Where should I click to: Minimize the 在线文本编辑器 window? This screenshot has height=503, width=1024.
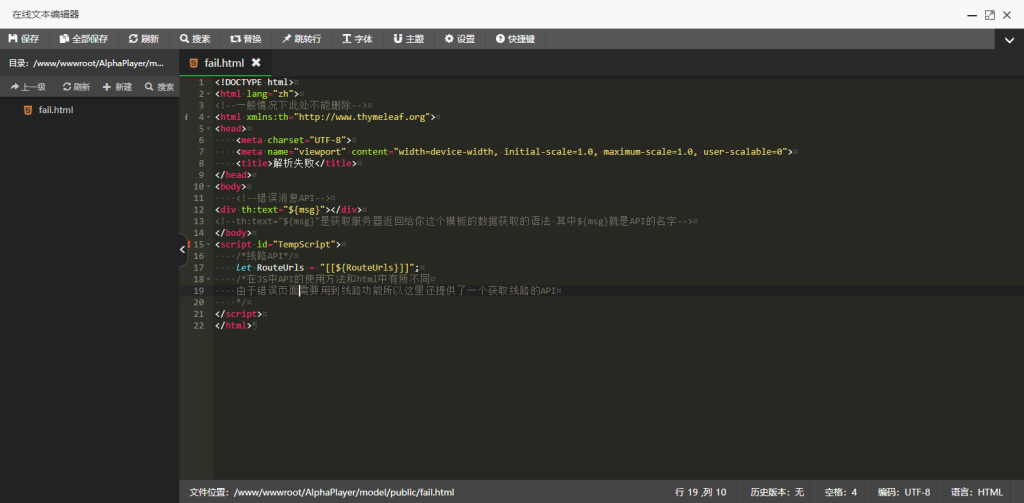(x=973, y=14)
